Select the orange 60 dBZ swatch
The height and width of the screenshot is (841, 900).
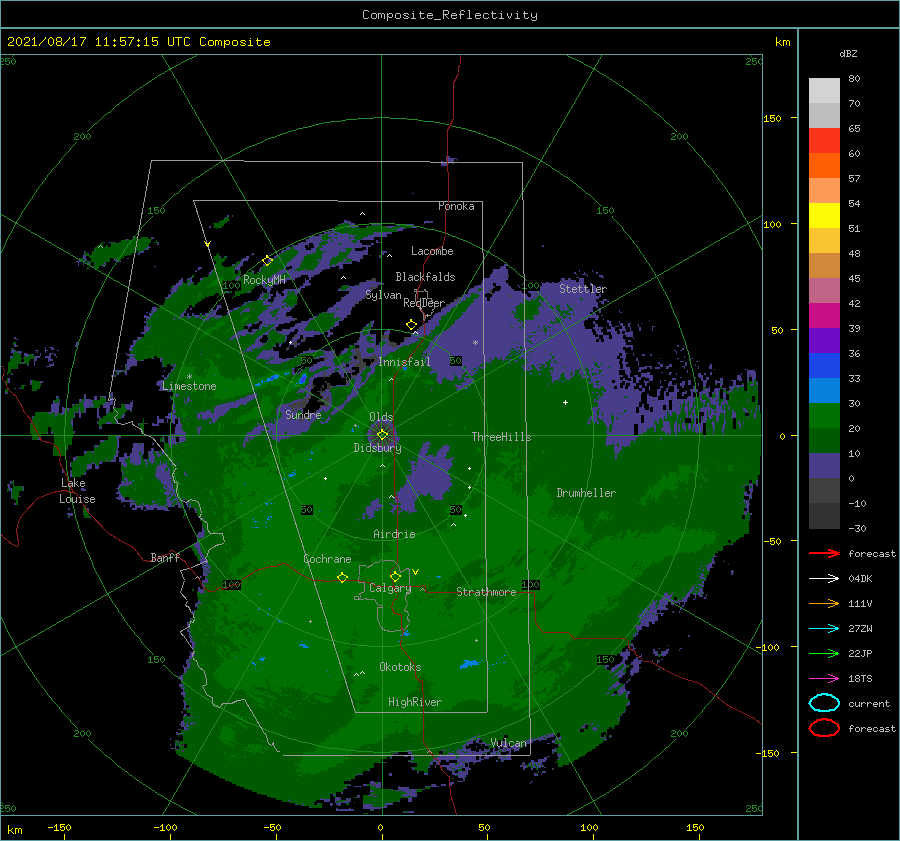[824, 166]
